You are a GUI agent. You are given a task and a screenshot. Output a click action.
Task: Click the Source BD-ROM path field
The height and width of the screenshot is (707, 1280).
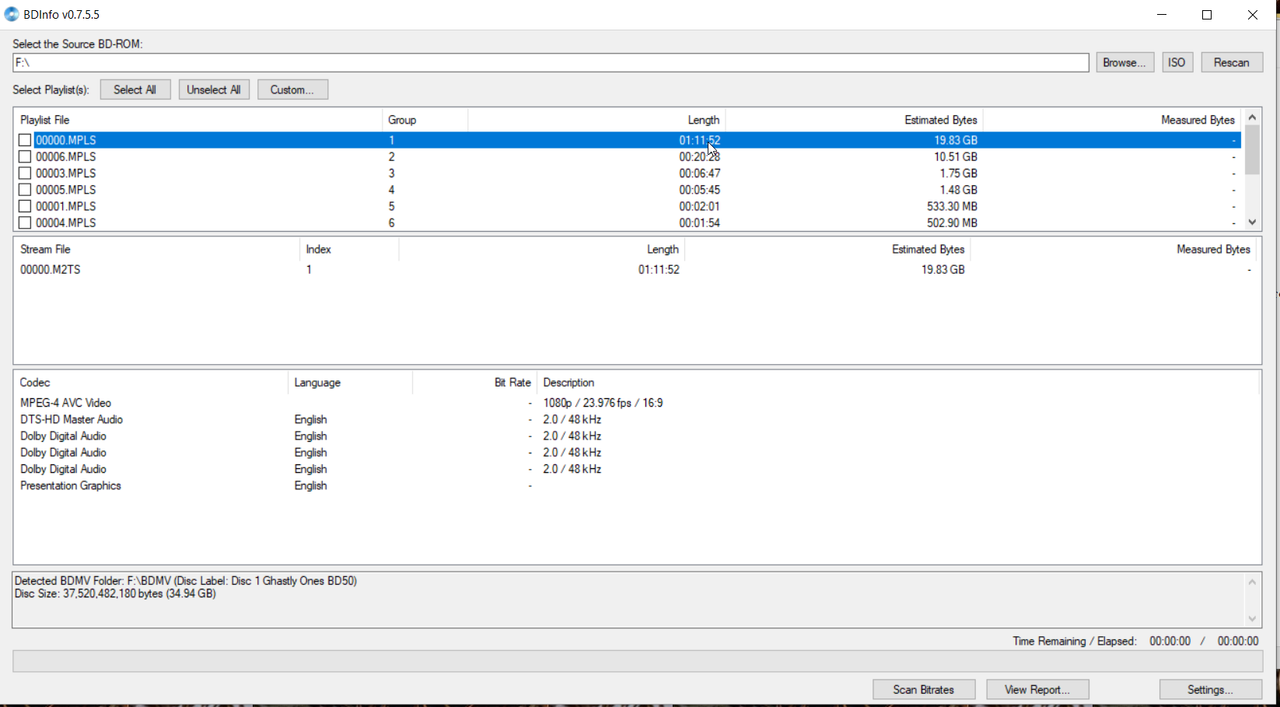[551, 62]
